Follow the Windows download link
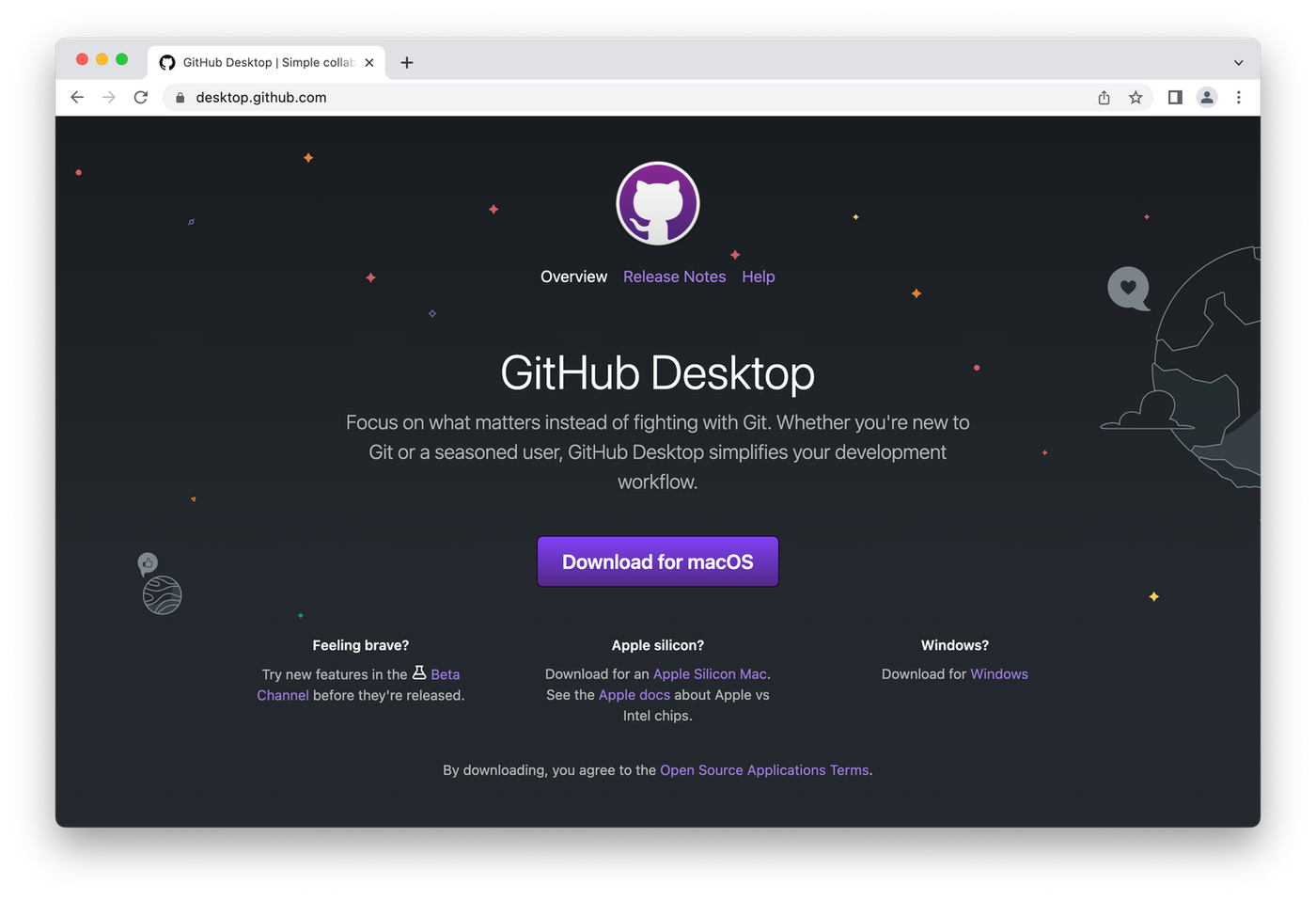 (x=999, y=673)
